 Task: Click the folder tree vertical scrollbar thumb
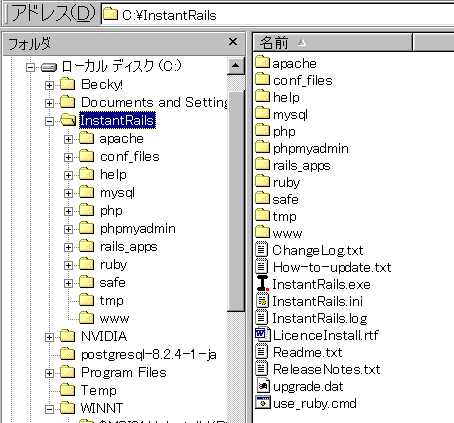pos(236,201)
